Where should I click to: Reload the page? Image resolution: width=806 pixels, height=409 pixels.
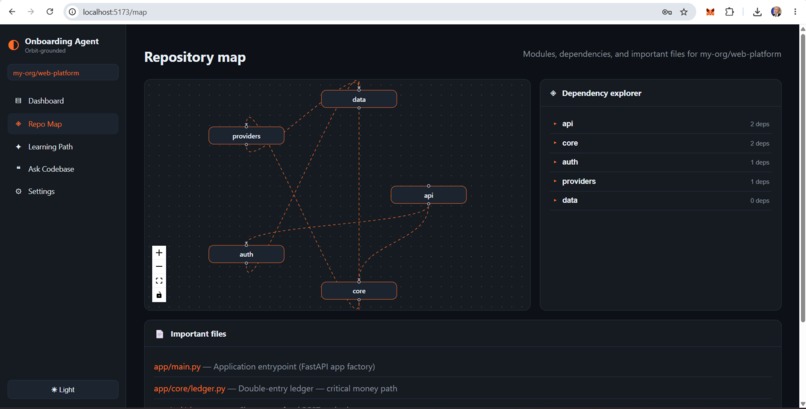click(x=50, y=12)
